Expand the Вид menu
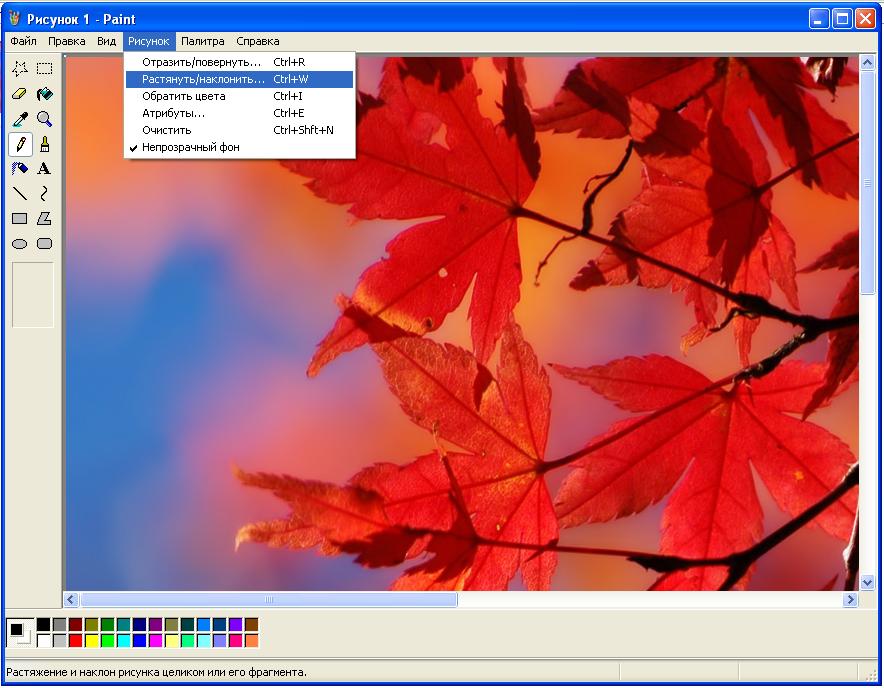 pyautogui.click(x=107, y=41)
